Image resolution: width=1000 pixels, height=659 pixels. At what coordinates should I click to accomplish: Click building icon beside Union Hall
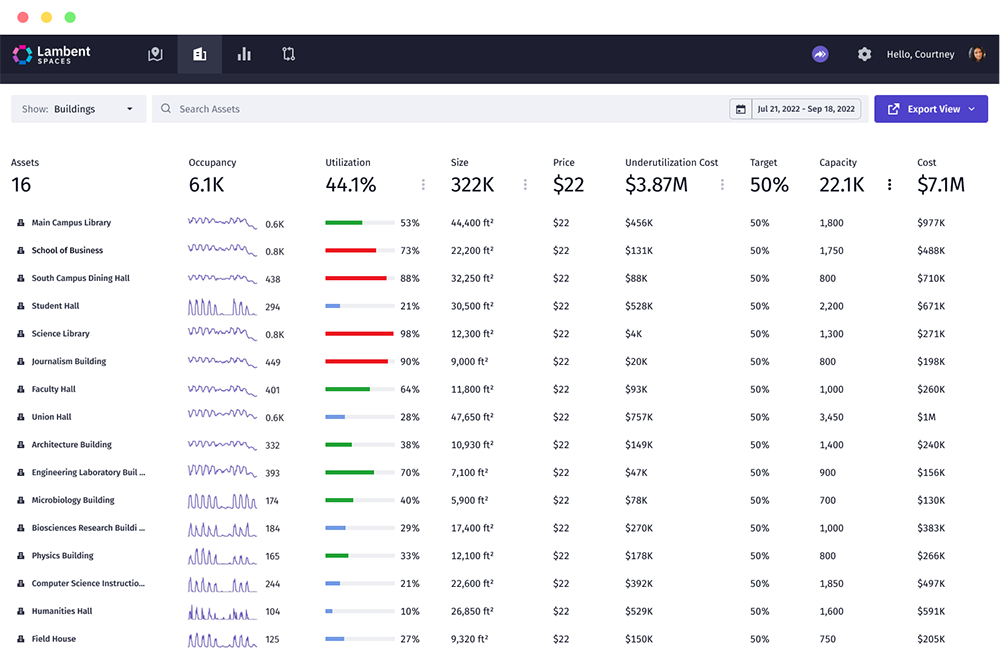pyautogui.click(x=20, y=417)
